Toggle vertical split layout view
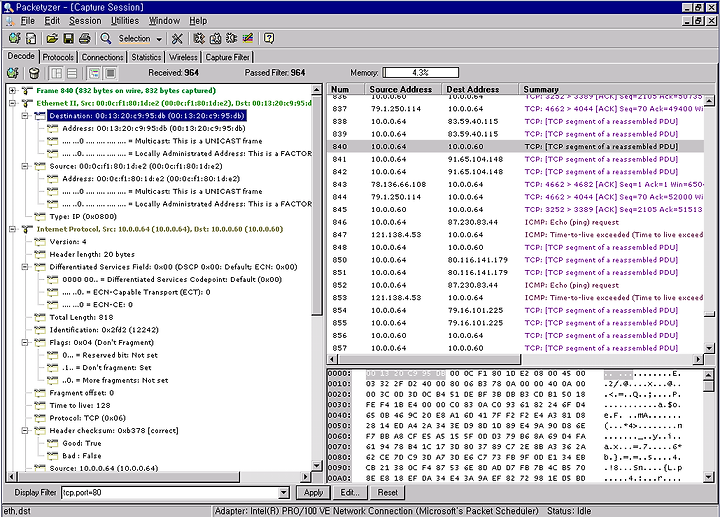The image size is (720, 517). (x=56, y=73)
